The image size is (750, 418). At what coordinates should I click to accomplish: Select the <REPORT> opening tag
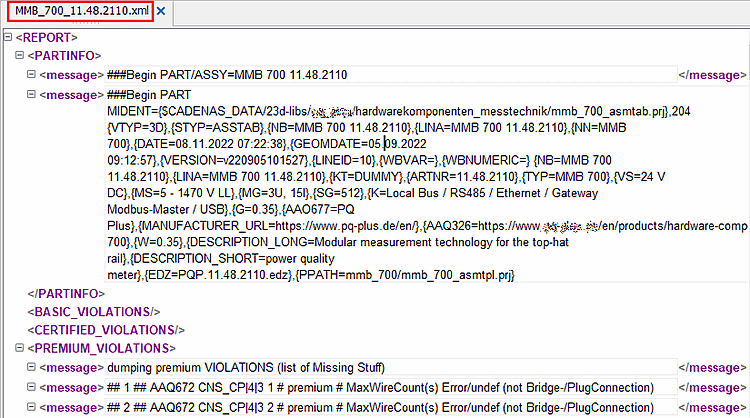pyautogui.click(x=46, y=37)
